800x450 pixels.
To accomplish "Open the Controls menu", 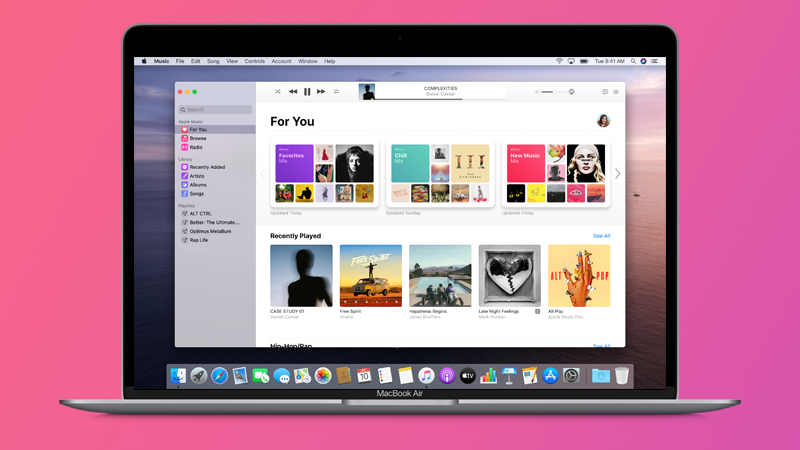I will click(x=255, y=61).
